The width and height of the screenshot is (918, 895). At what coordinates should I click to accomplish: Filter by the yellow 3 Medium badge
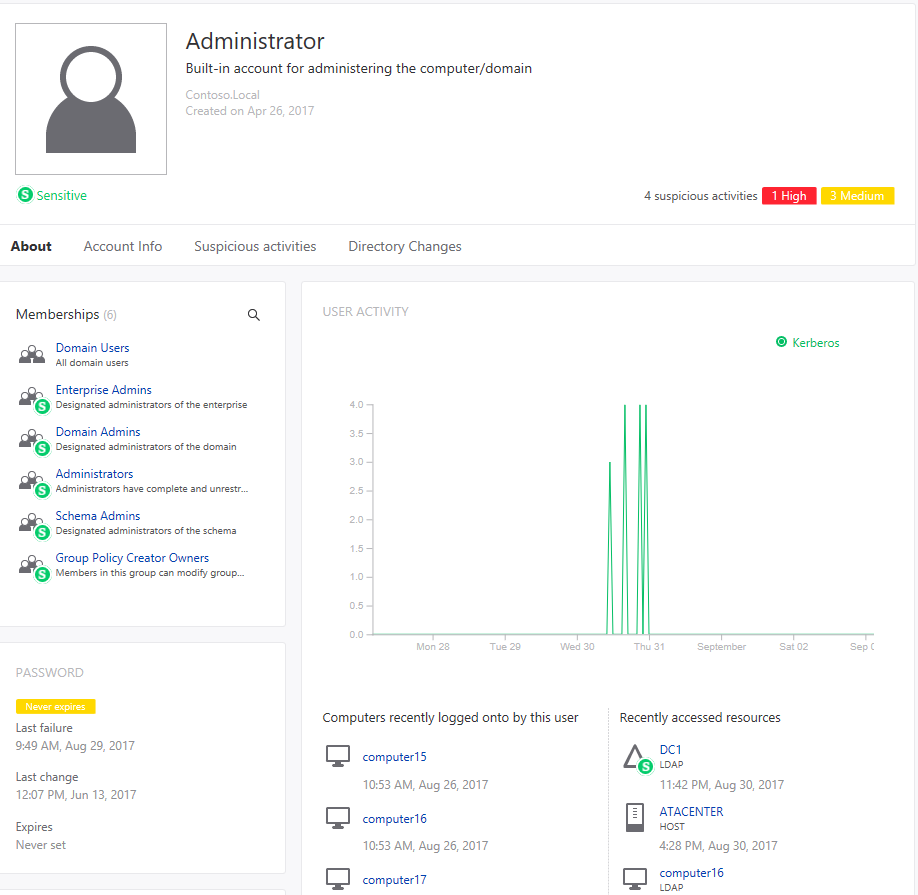857,196
